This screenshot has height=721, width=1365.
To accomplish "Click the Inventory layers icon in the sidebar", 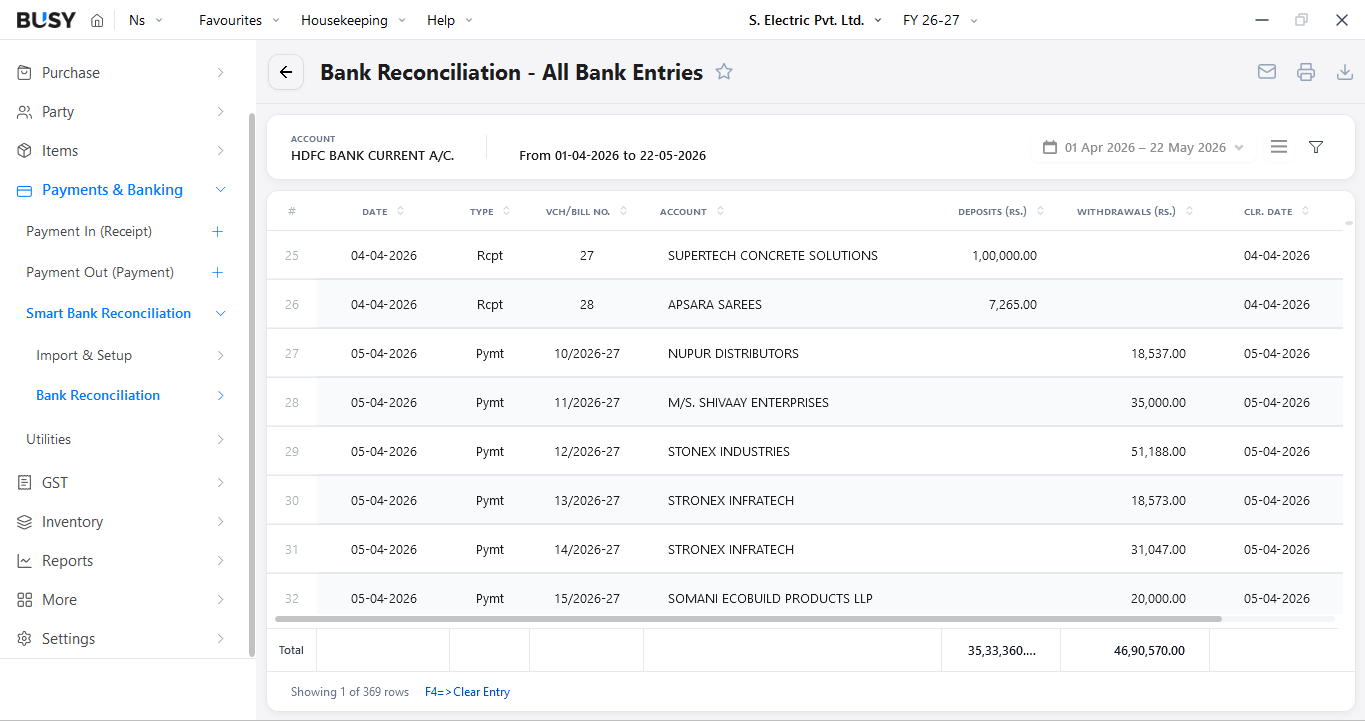I will [25, 522].
